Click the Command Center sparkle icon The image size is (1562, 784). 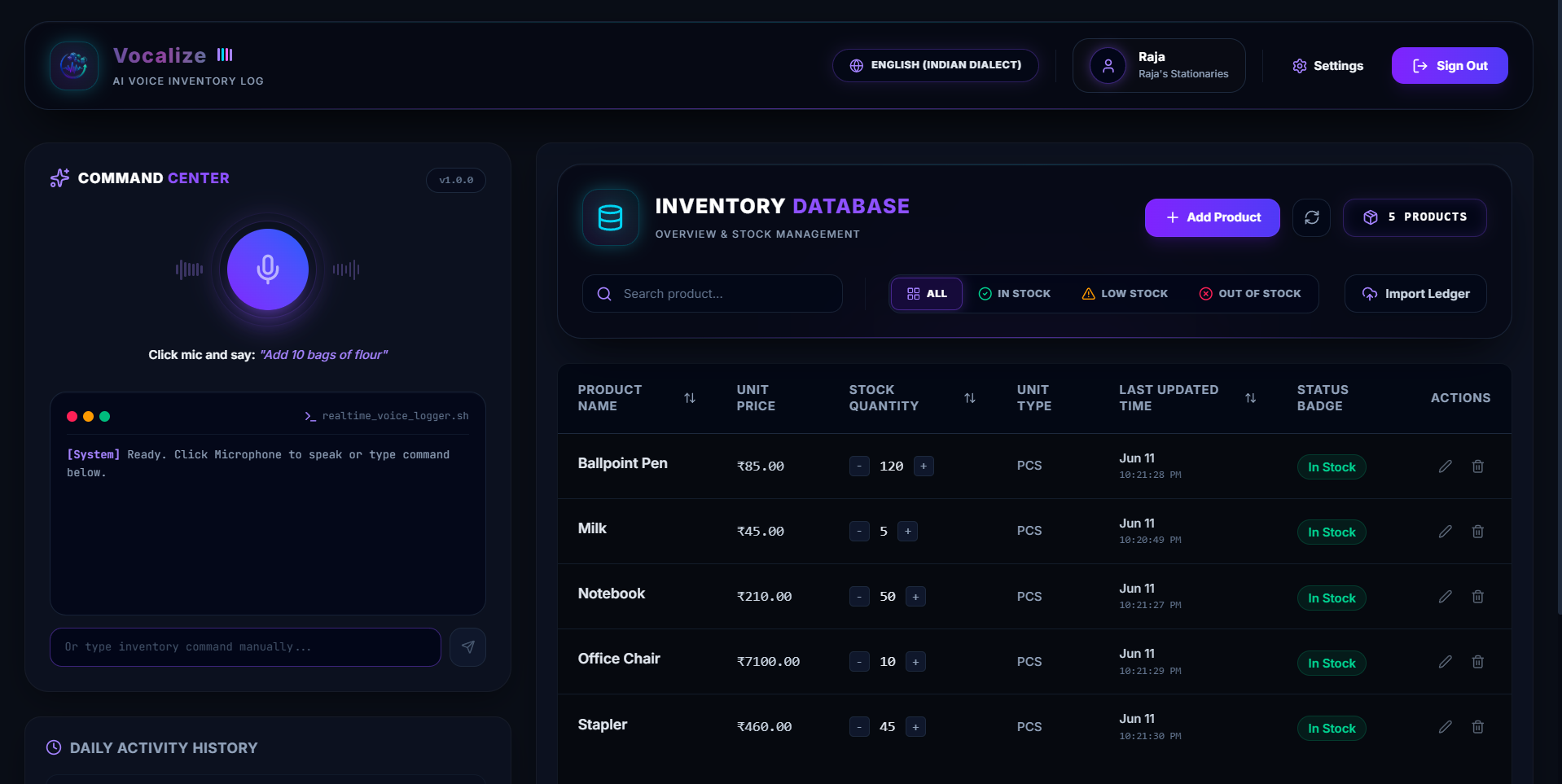click(59, 178)
